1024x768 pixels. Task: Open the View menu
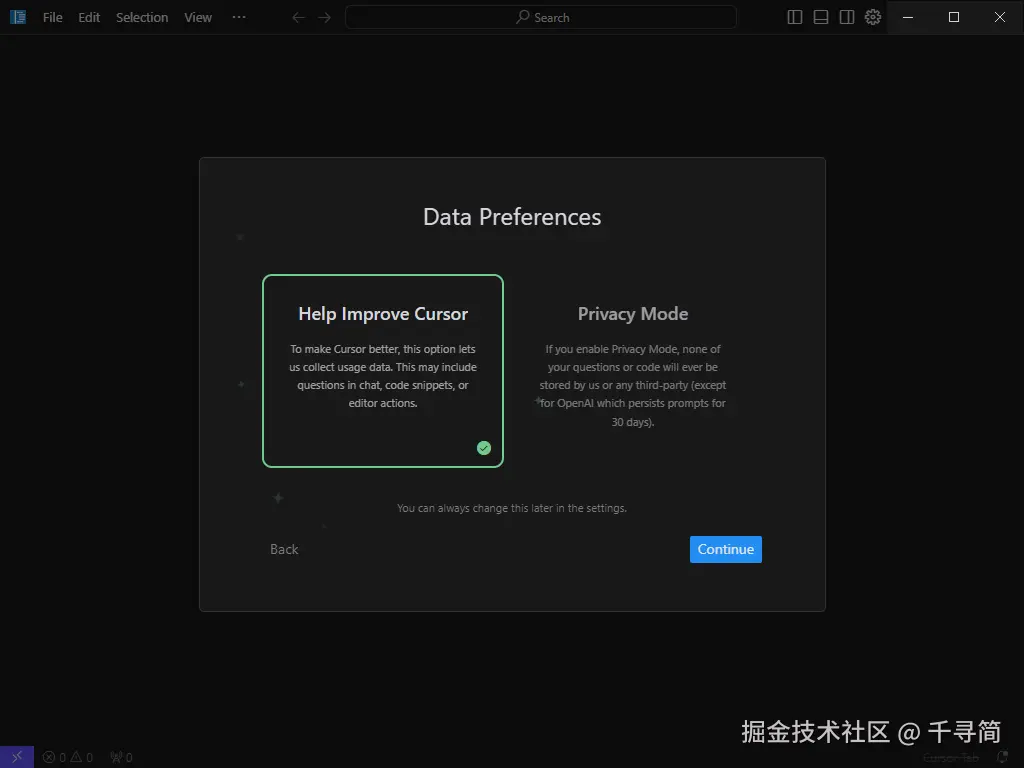[198, 18]
